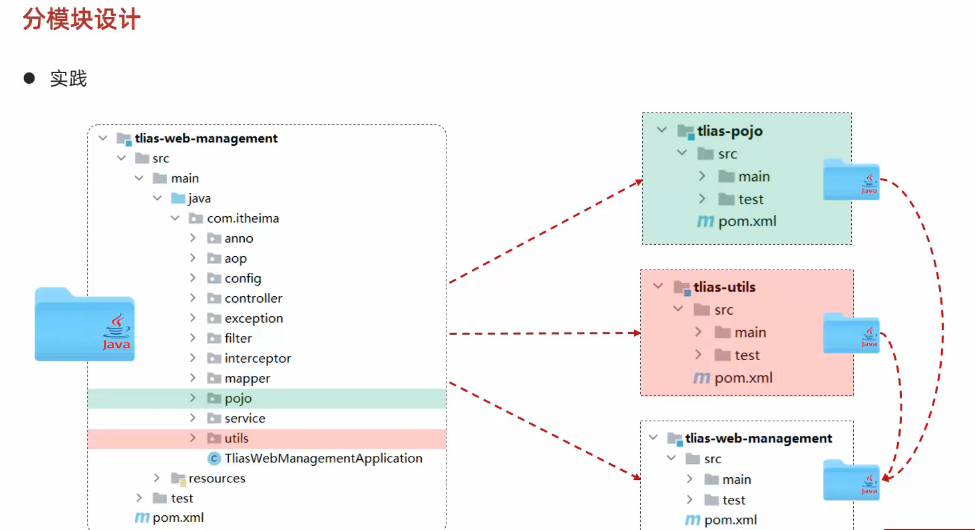Viewport: 975px width, 530px height.
Task: Collapse the tlias-utils module node
Action: click(658, 286)
